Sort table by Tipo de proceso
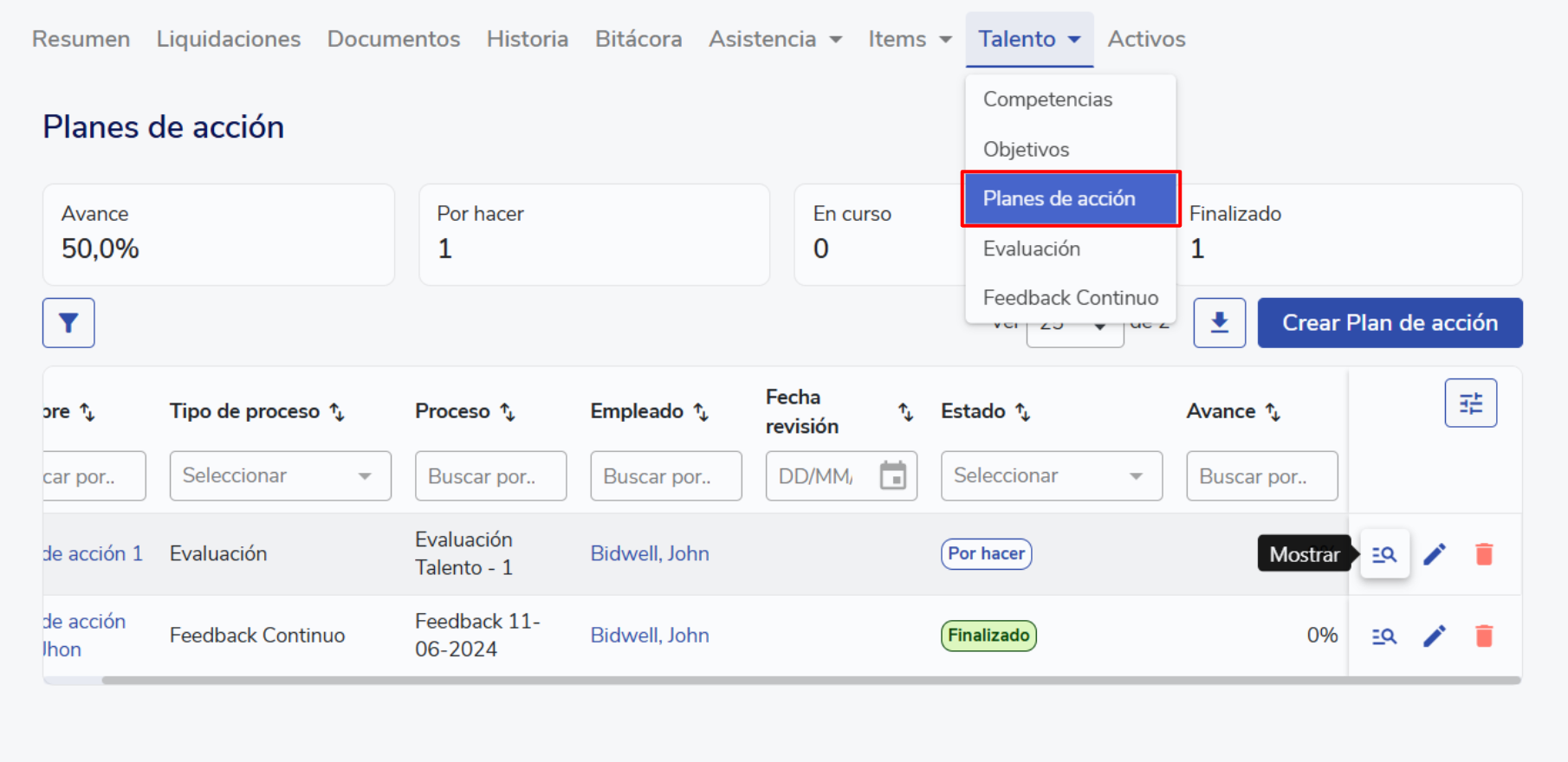This screenshot has width=1568, height=762. [337, 412]
